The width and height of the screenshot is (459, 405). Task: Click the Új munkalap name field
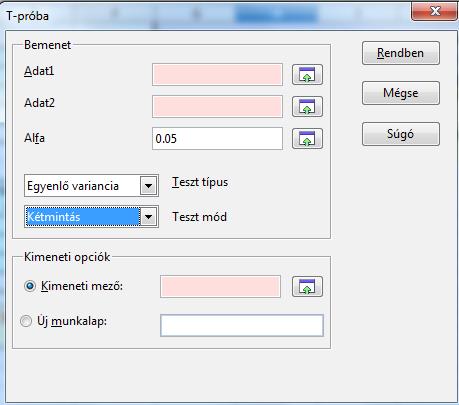(x=242, y=325)
